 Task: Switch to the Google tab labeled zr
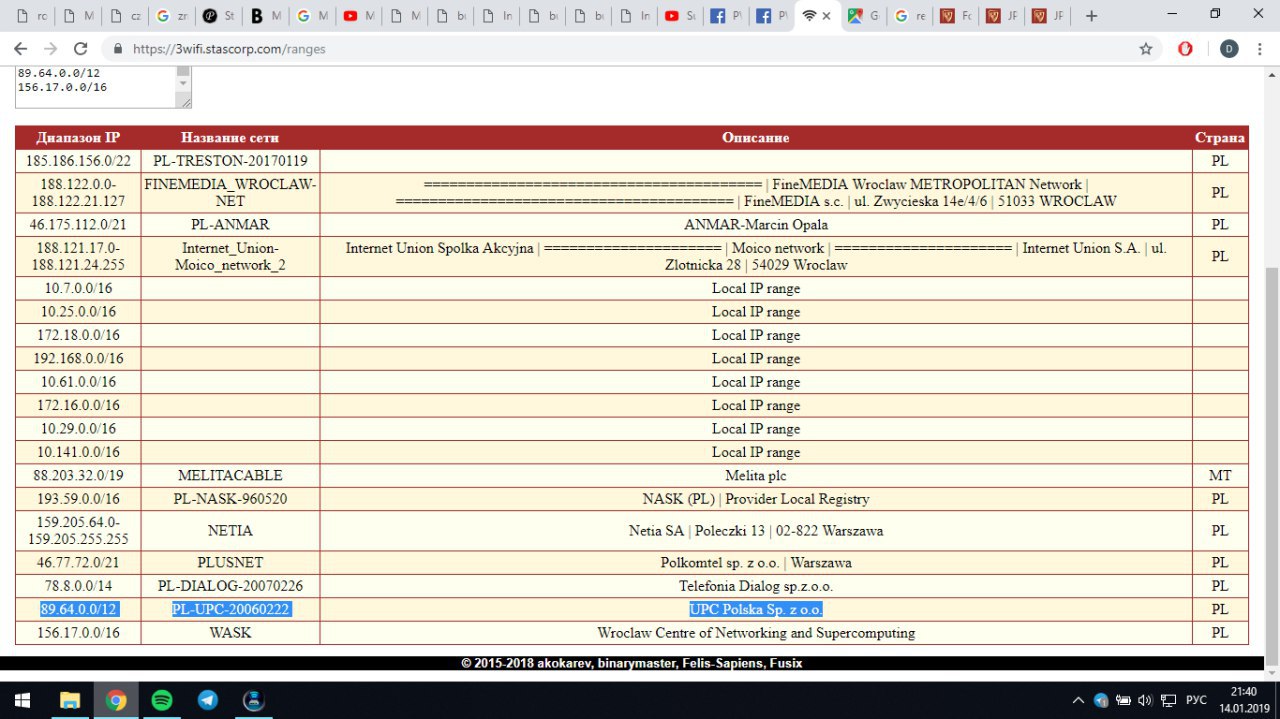pyautogui.click(x=173, y=16)
